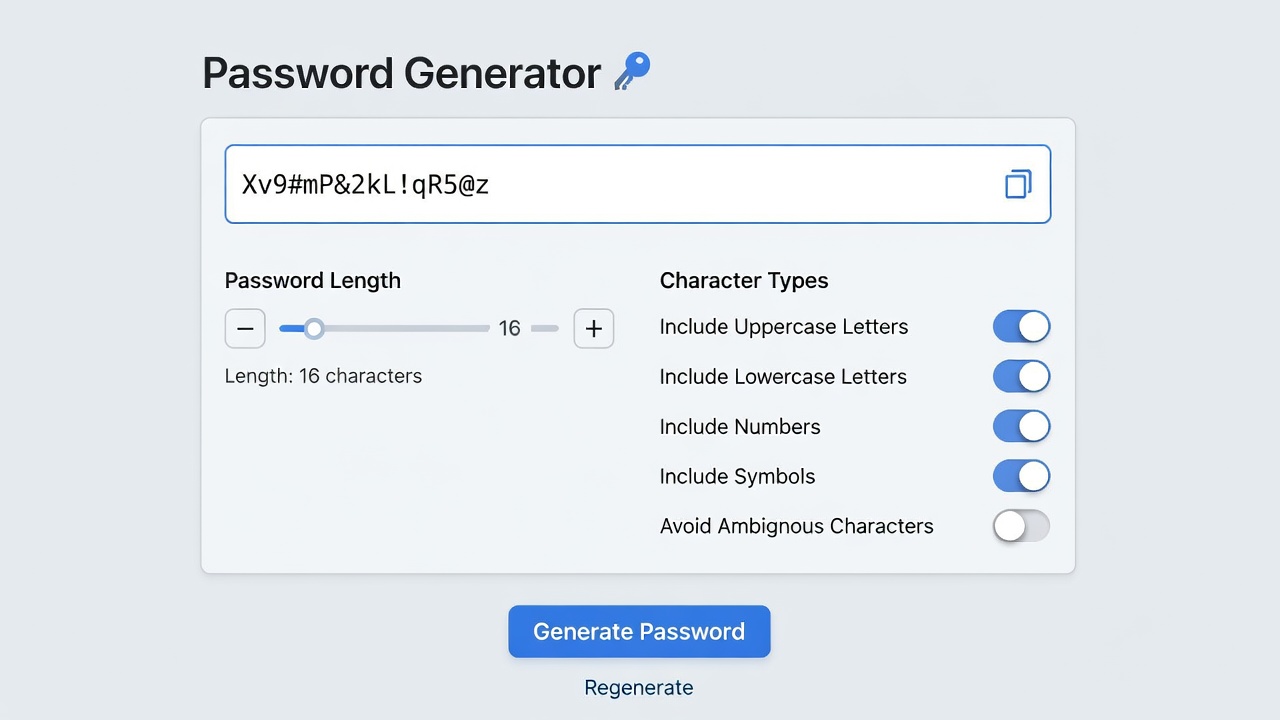Increase password length with the plus button
Viewport: 1280px width, 720px height.
[x=594, y=328]
